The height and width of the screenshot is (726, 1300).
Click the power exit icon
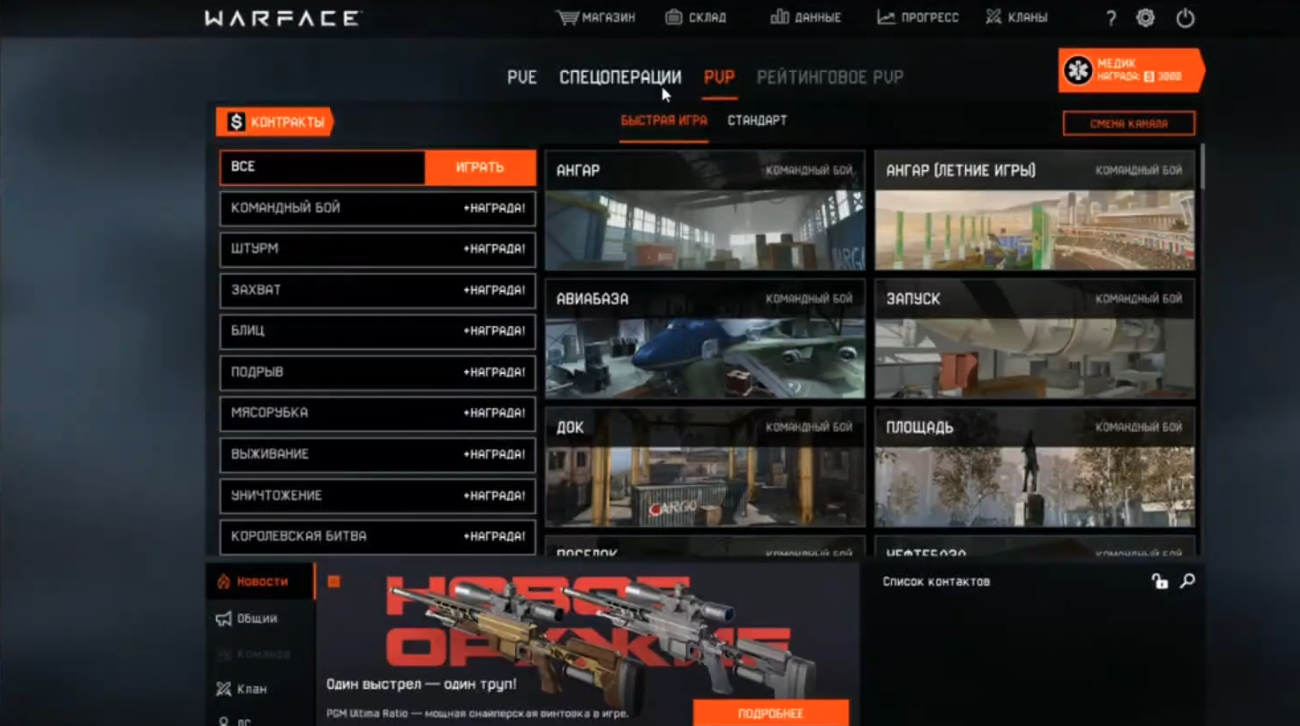click(x=1185, y=18)
